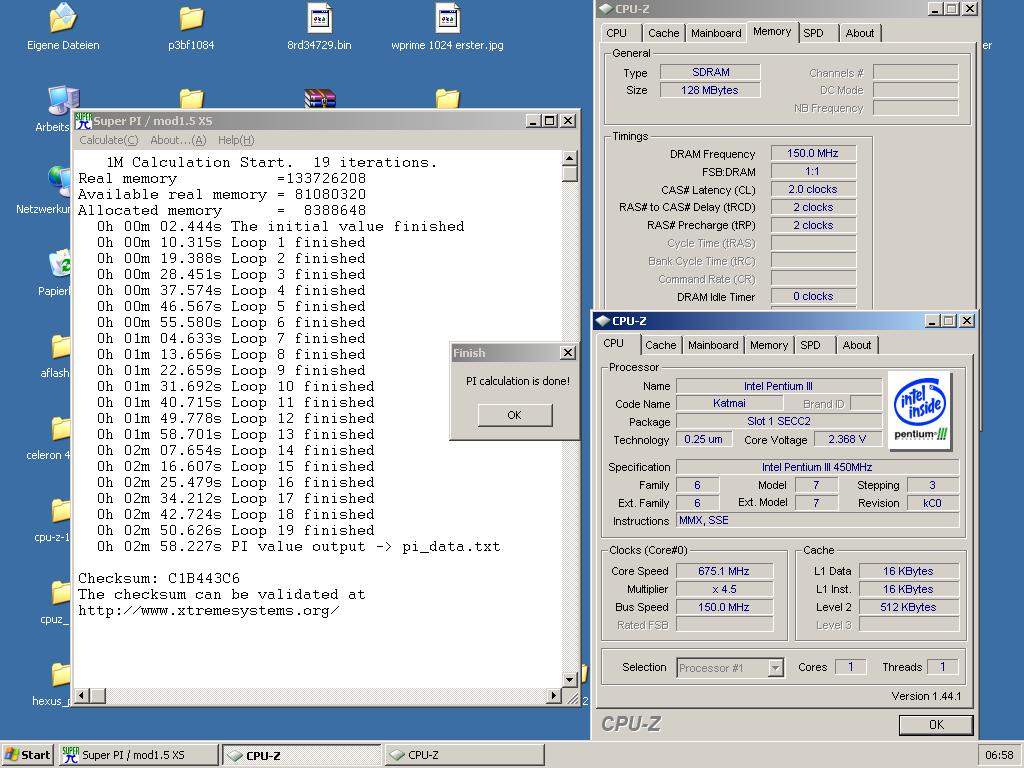The image size is (1024, 768).
Task: Open the wprime 1024 erster.jpg file icon
Action: (x=447, y=18)
